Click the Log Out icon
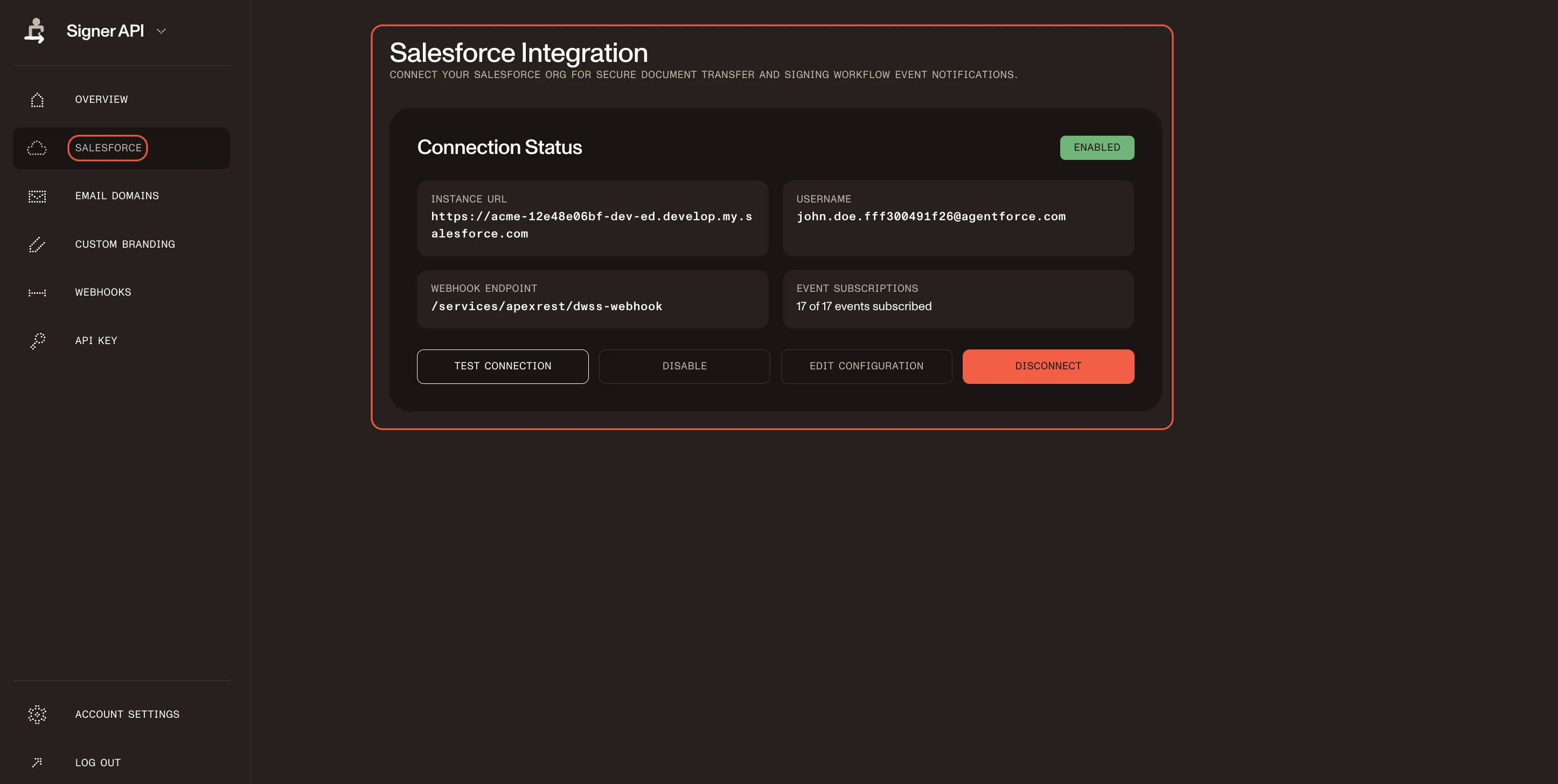Image resolution: width=1558 pixels, height=784 pixels. point(37,763)
